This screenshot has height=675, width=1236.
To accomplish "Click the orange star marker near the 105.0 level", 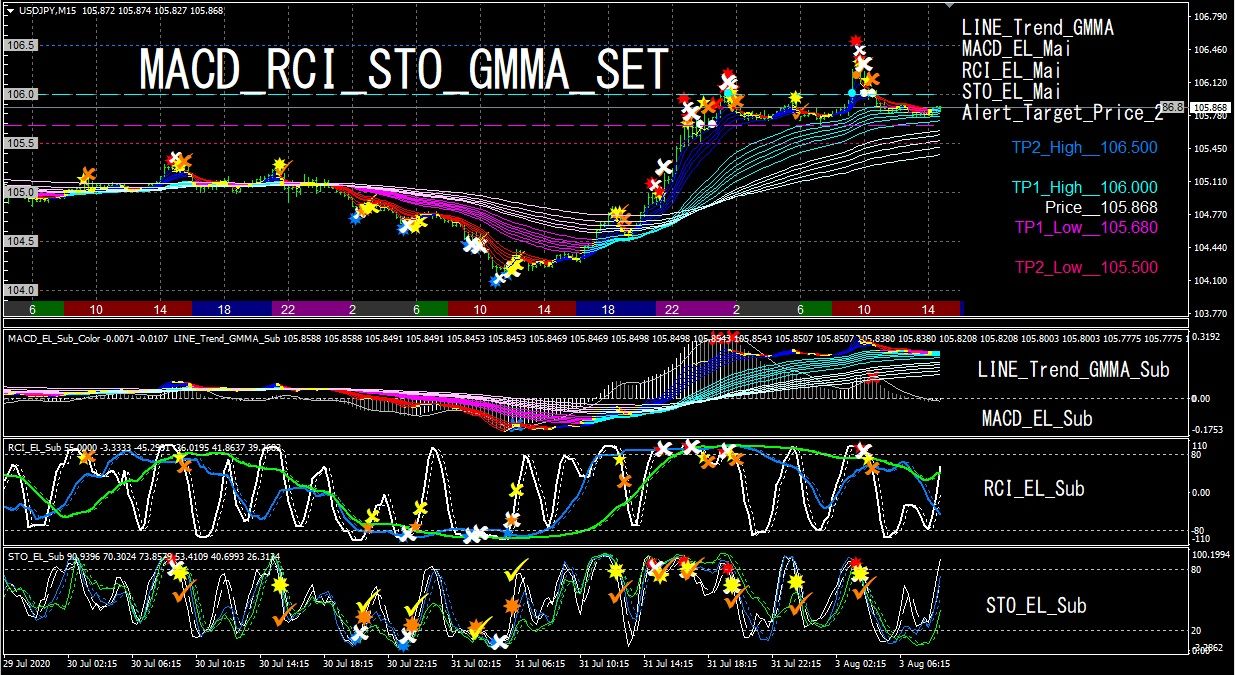I will click(x=86, y=175).
